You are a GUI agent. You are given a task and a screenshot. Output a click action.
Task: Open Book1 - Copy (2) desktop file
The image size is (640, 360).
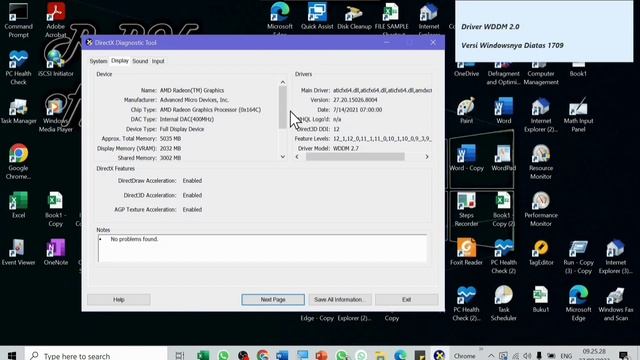click(503, 209)
